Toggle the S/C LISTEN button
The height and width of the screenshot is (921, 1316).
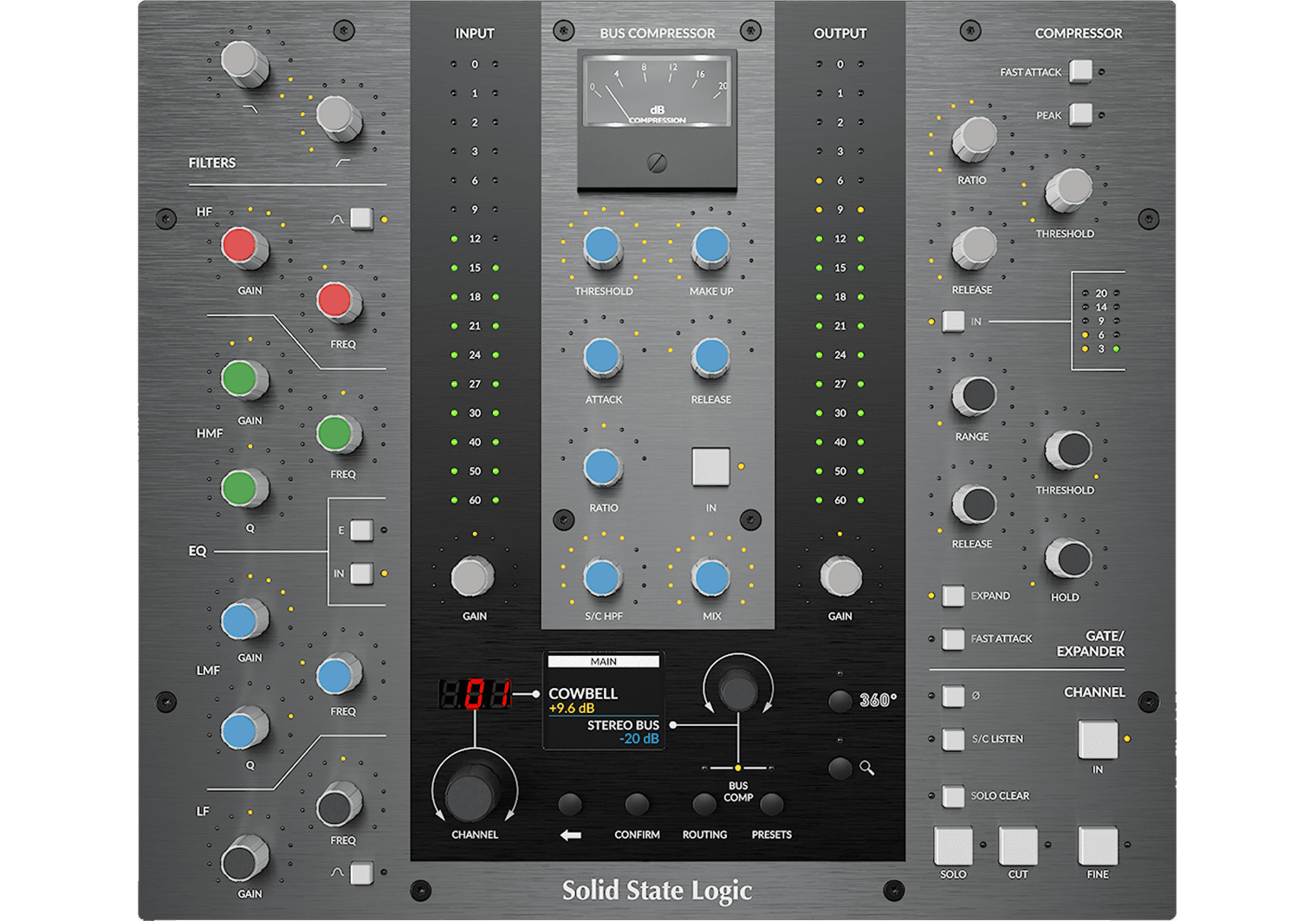[953, 739]
